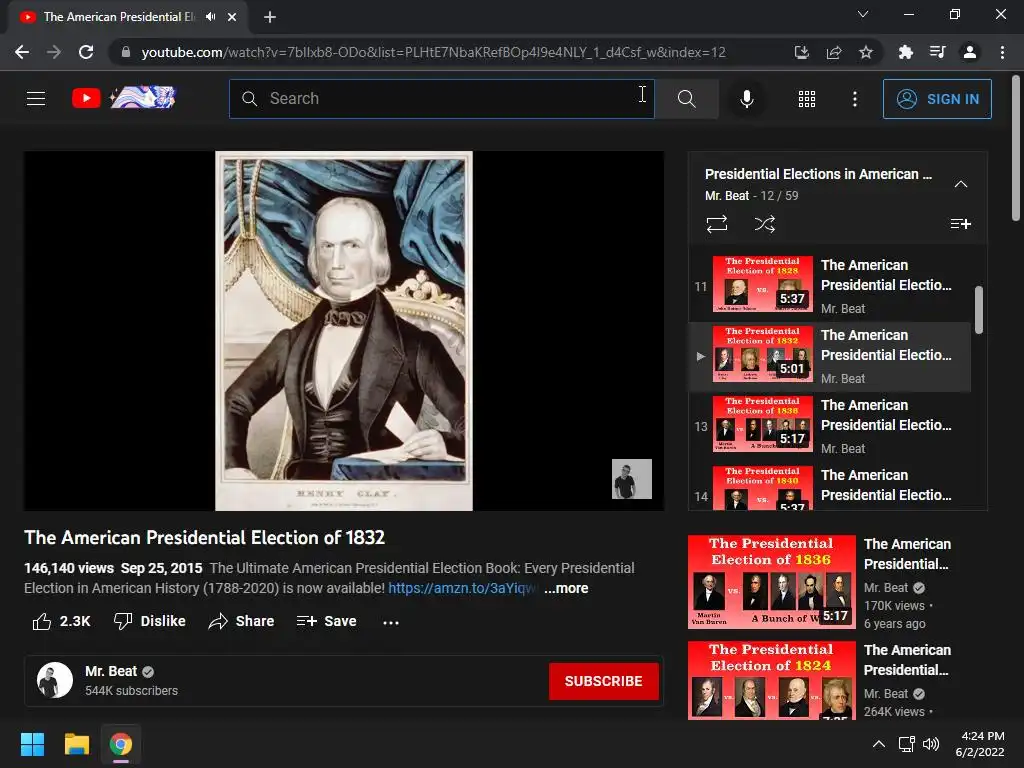Open Mr. Beat channel avatar

(55, 680)
